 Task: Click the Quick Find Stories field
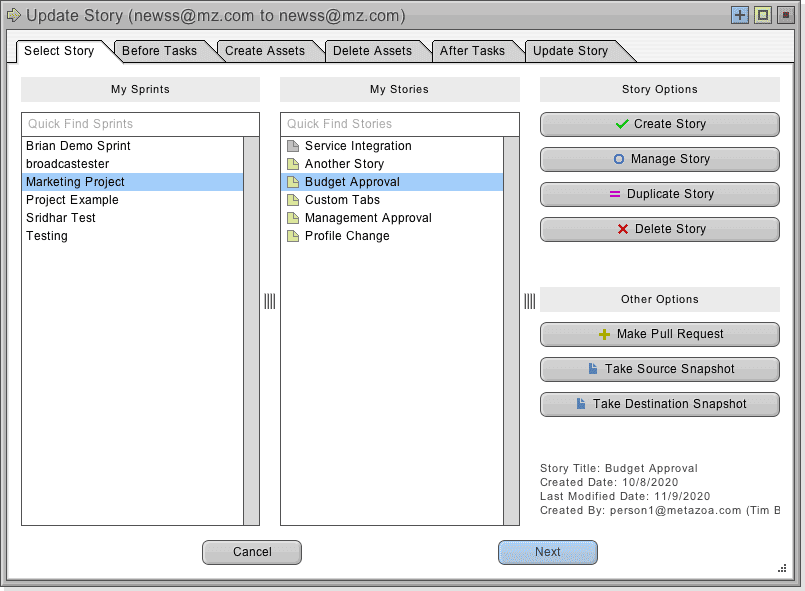point(400,124)
